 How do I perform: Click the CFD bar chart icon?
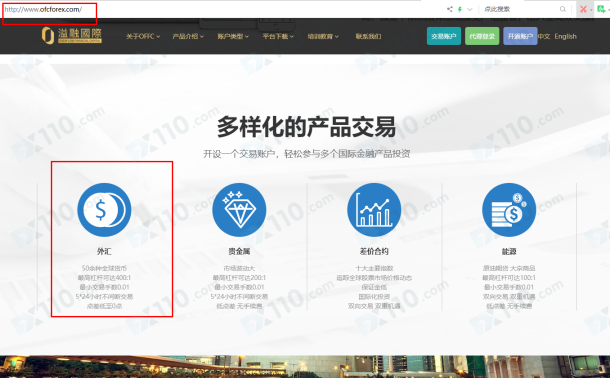(x=374, y=210)
